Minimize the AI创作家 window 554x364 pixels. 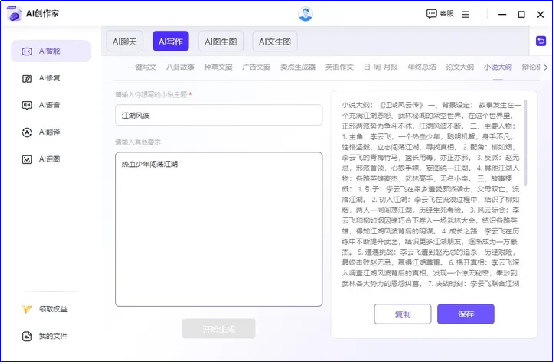click(502, 14)
